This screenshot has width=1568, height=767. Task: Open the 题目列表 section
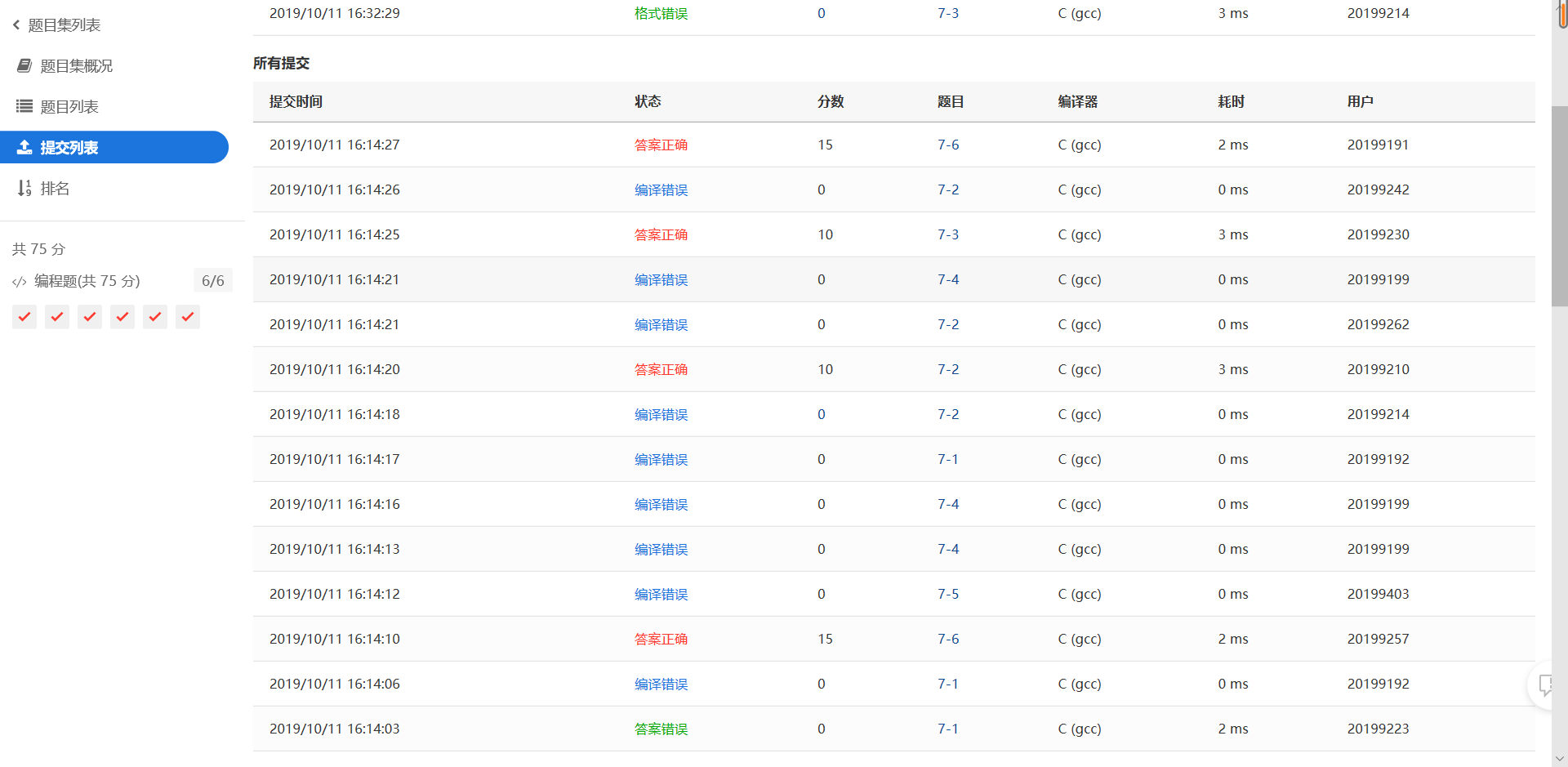click(x=69, y=107)
